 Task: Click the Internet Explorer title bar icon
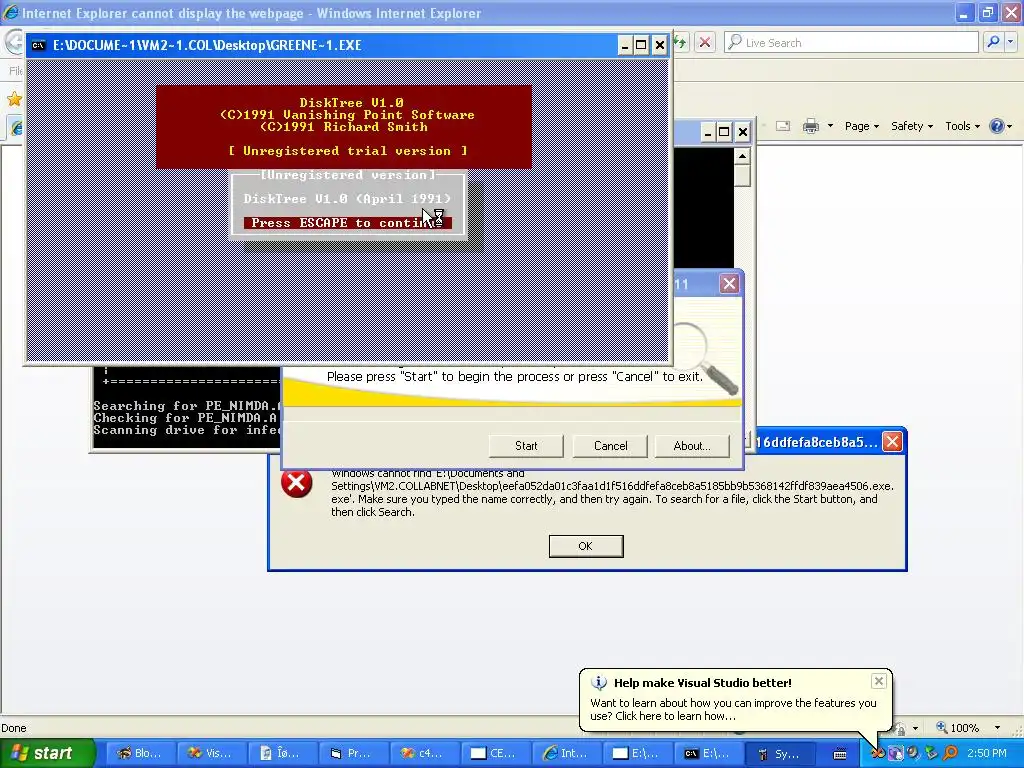point(10,12)
